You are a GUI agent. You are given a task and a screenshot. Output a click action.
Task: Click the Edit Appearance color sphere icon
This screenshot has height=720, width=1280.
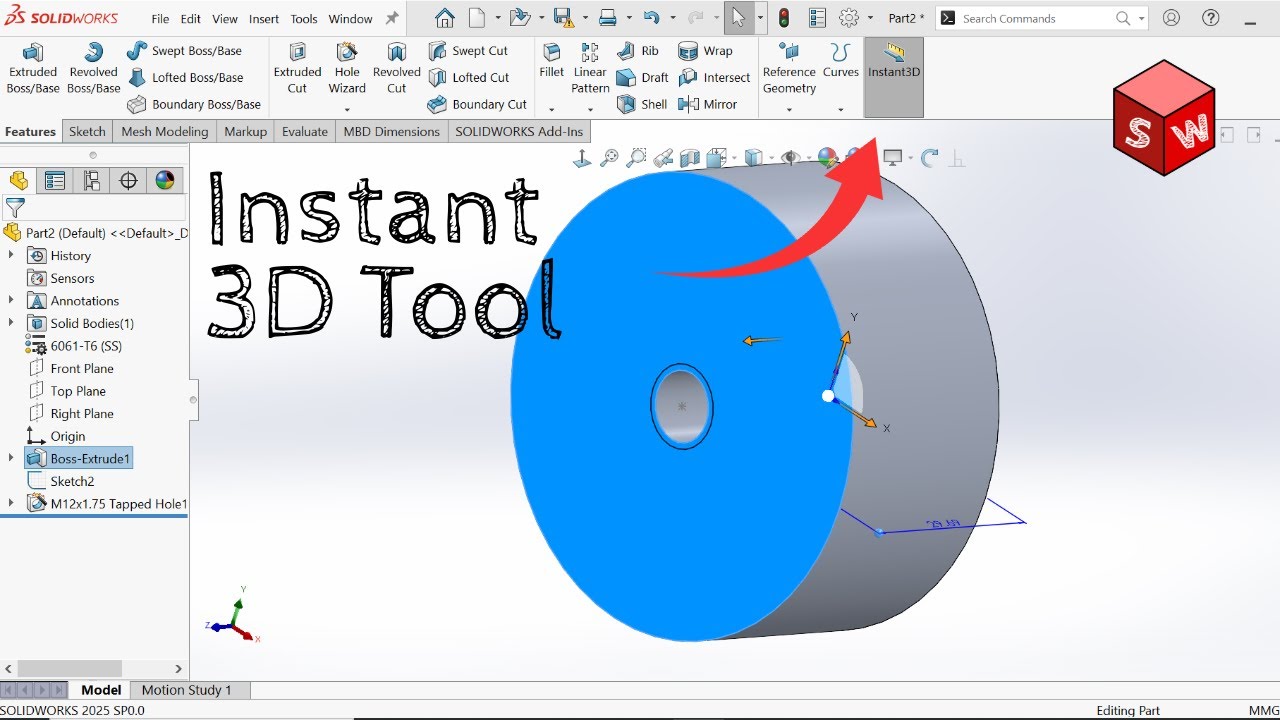[x=827, y=157]
